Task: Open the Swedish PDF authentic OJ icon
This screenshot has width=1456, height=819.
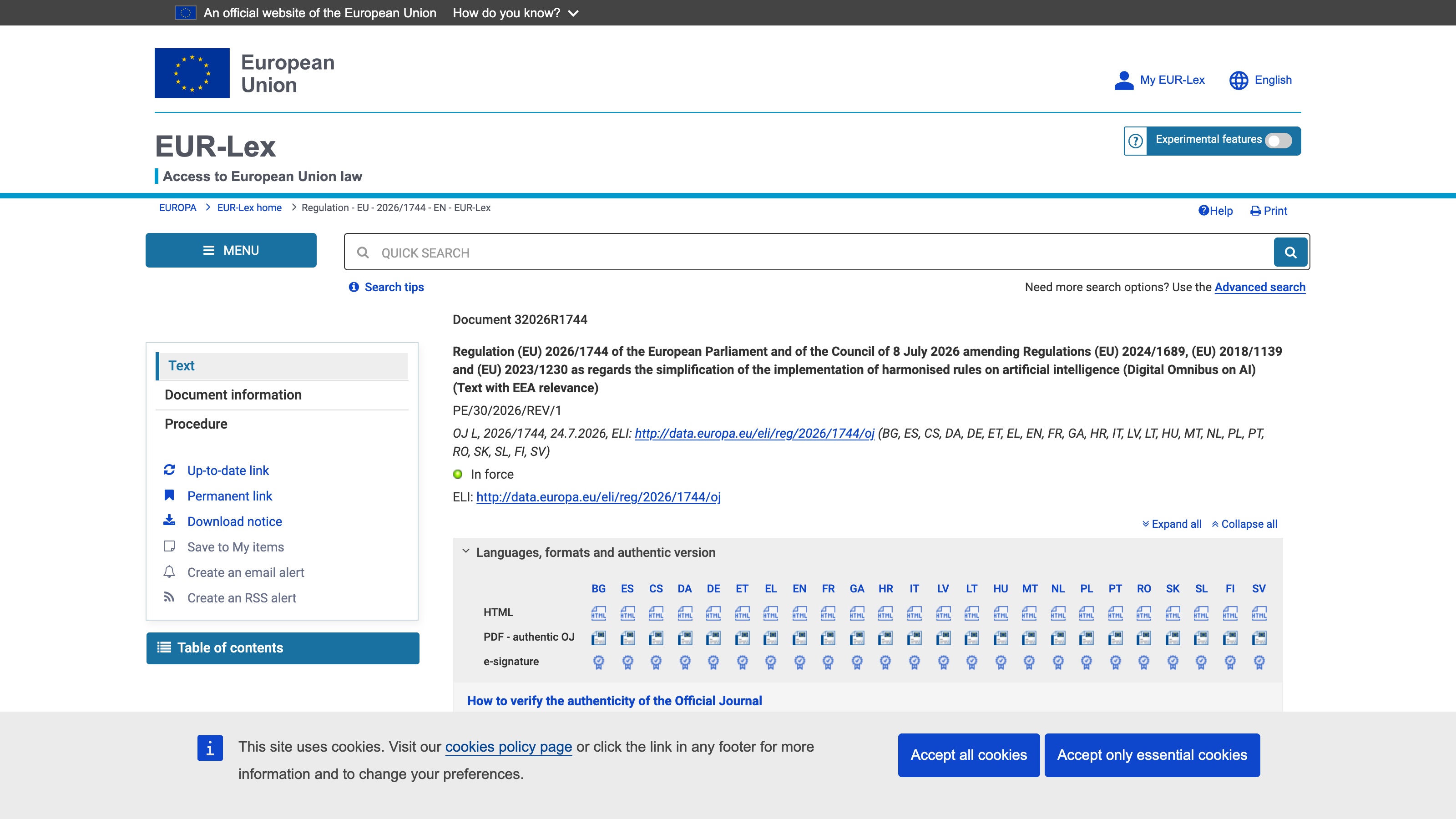Action: tap(1259, 638)
